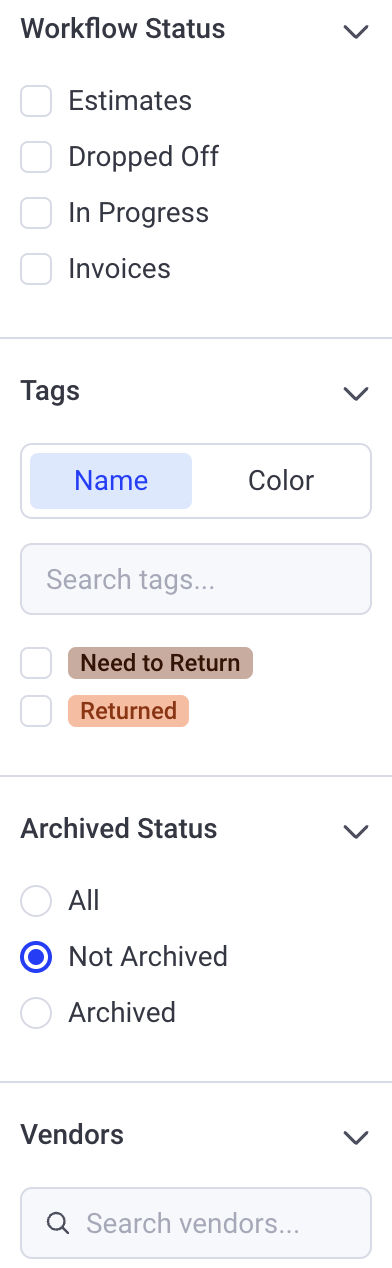
Task: Collapse the Tags section chevron
Action: click(356, 393)
